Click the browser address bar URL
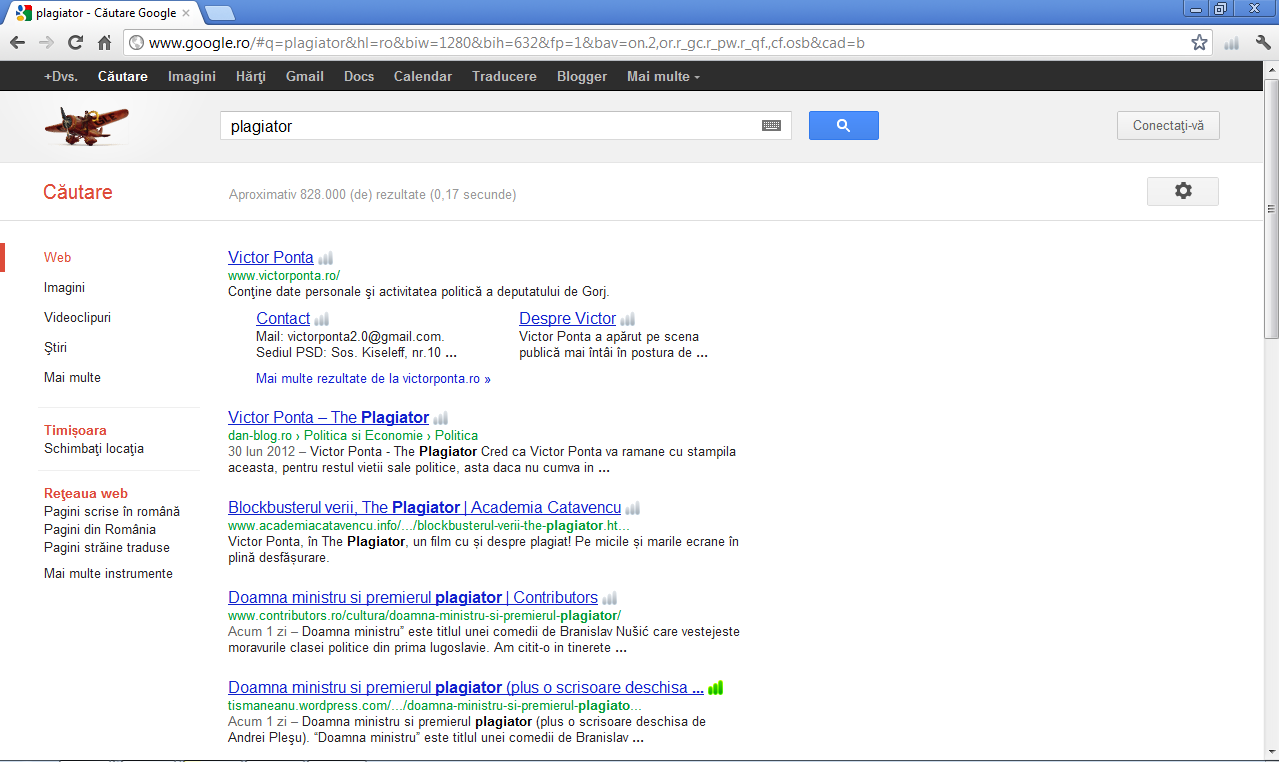Image resolution: width=1279 pixels, height=762 pixels. [x=507, y=43]
